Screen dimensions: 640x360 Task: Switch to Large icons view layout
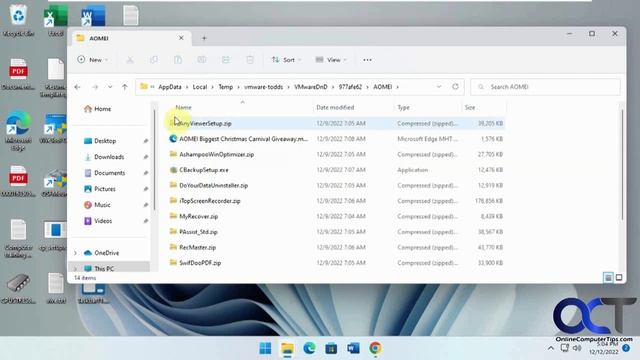click(619, 278)
